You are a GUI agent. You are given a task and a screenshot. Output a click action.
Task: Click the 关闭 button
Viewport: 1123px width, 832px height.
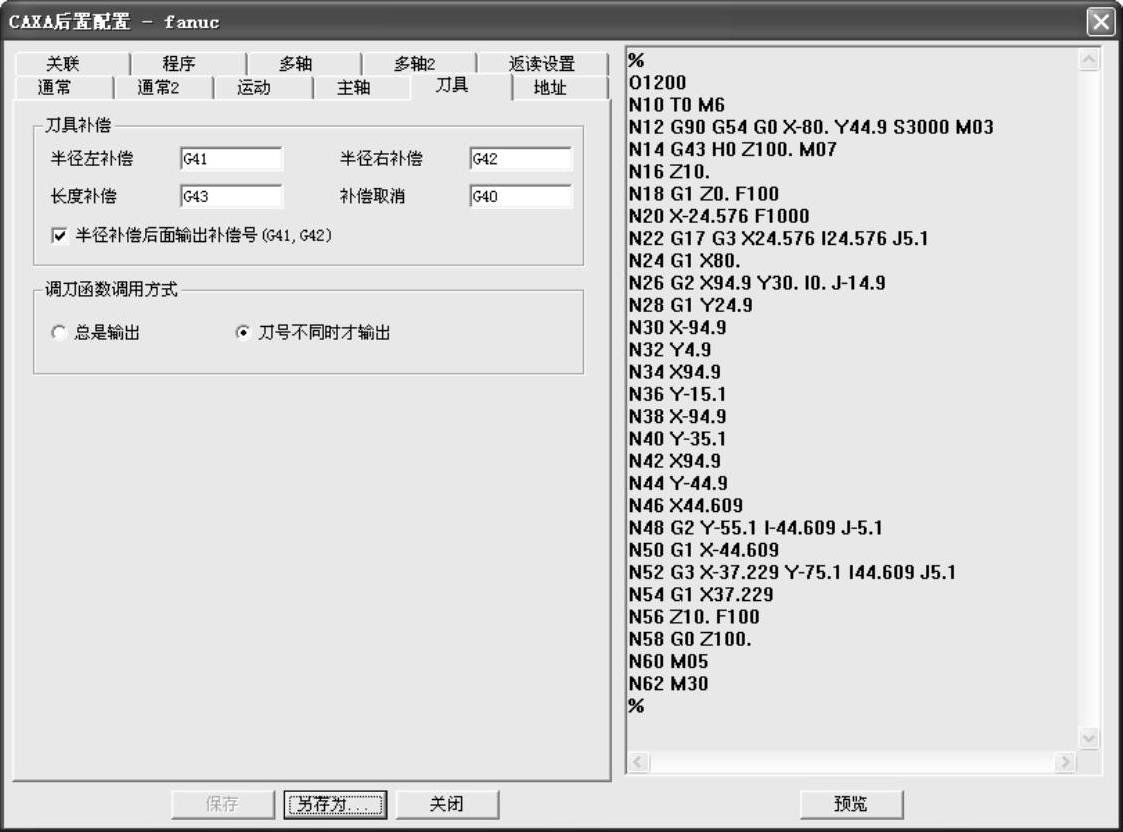coord(447,804)
